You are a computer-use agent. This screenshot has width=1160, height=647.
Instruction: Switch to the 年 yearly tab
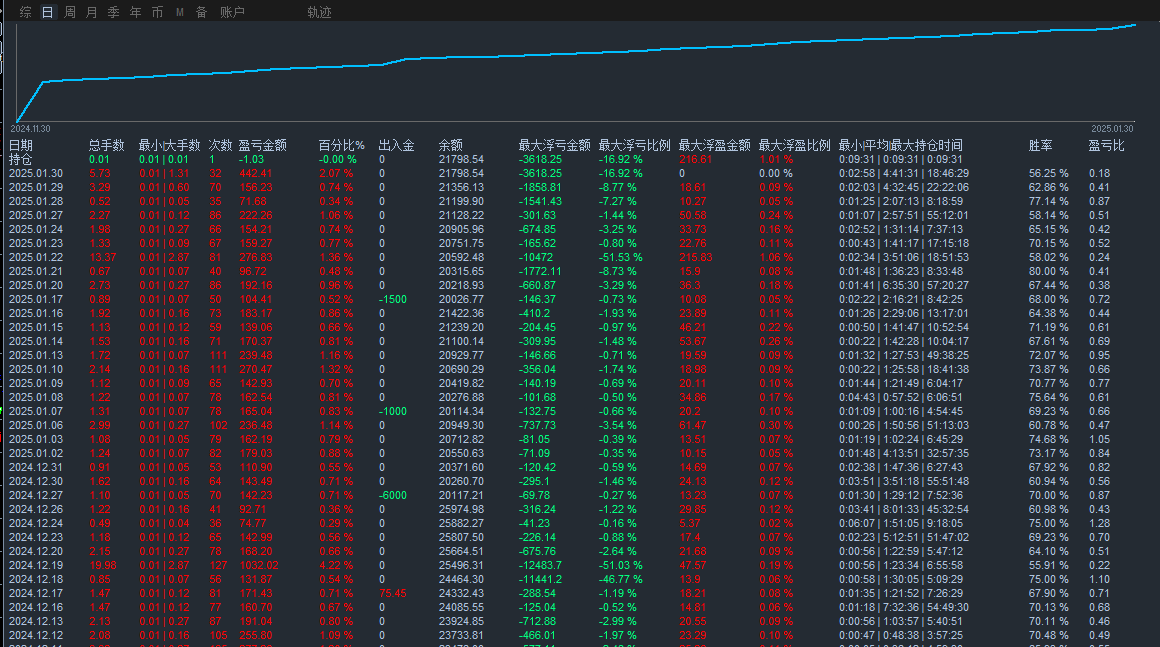click(135, 13)
